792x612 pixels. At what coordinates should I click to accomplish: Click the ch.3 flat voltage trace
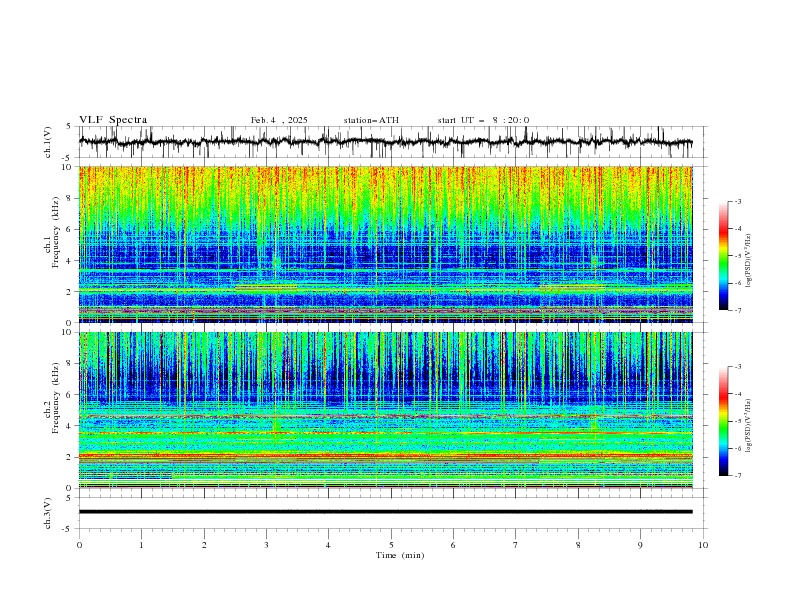click(x=385, y=512)
